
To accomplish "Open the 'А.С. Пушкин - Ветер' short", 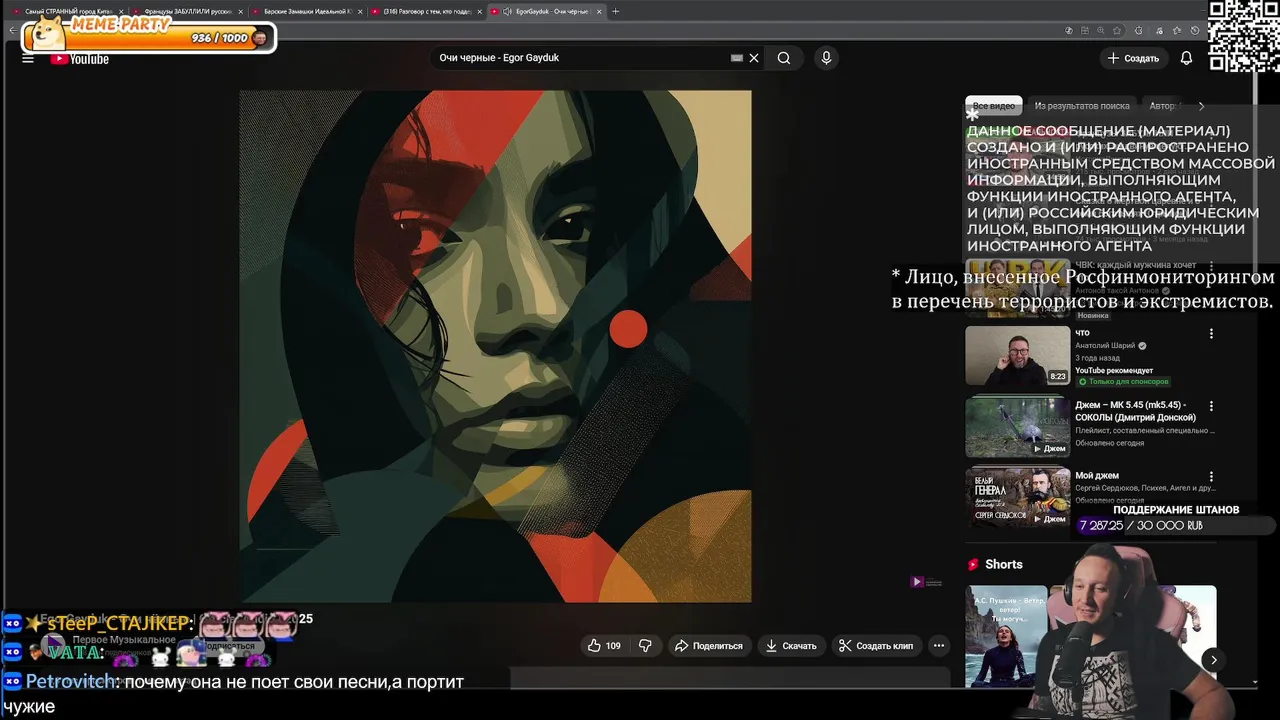I will (x=1006, y=636).
